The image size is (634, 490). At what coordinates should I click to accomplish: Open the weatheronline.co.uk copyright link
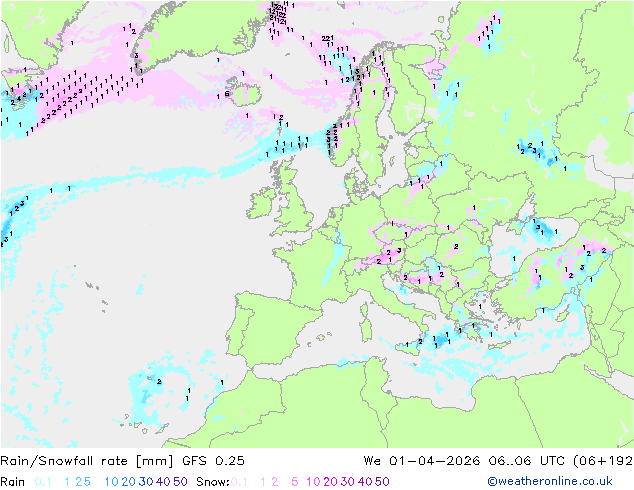coord(550,481)
